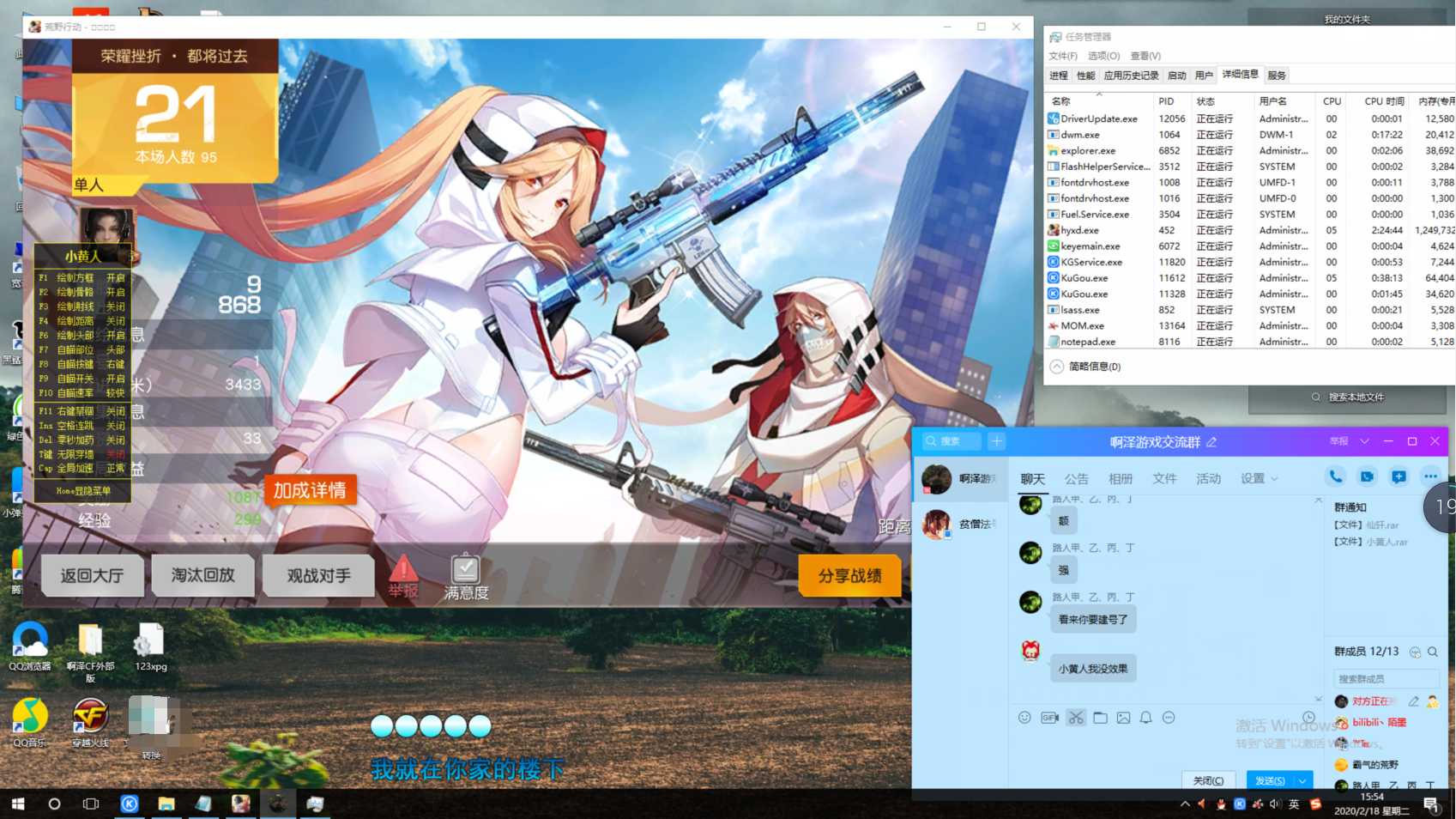This screenshot has width=1456, height=819.
Task: Click the orange 分享战绩 button
Action: pos(849,575)
